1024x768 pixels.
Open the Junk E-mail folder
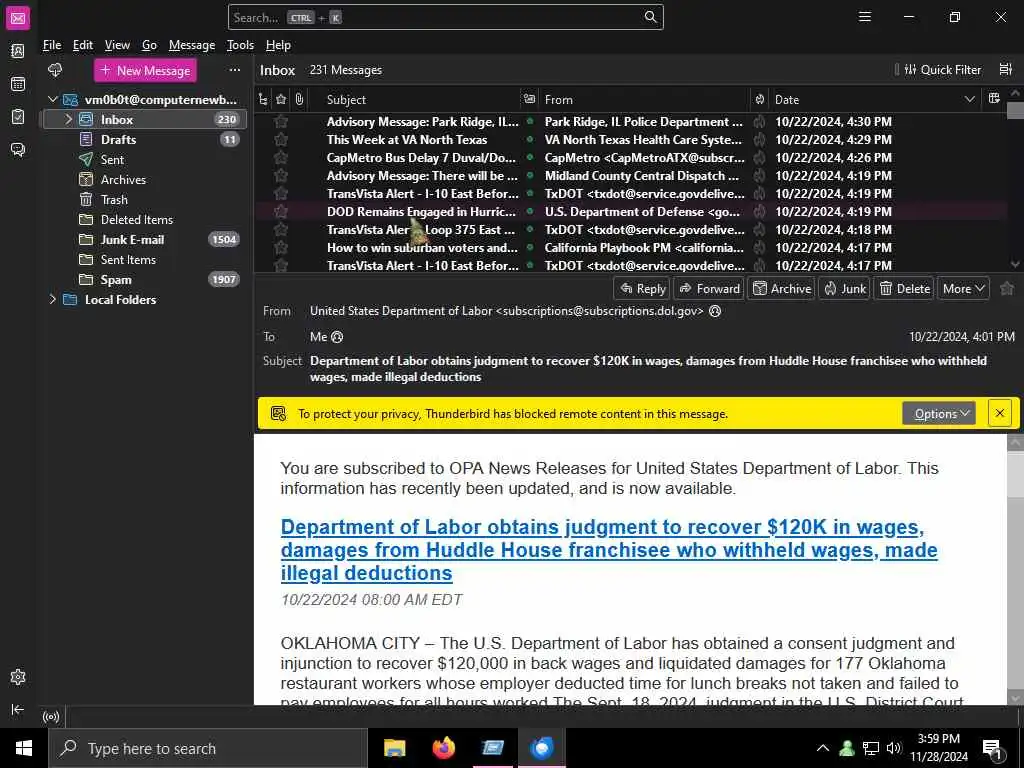145,240
